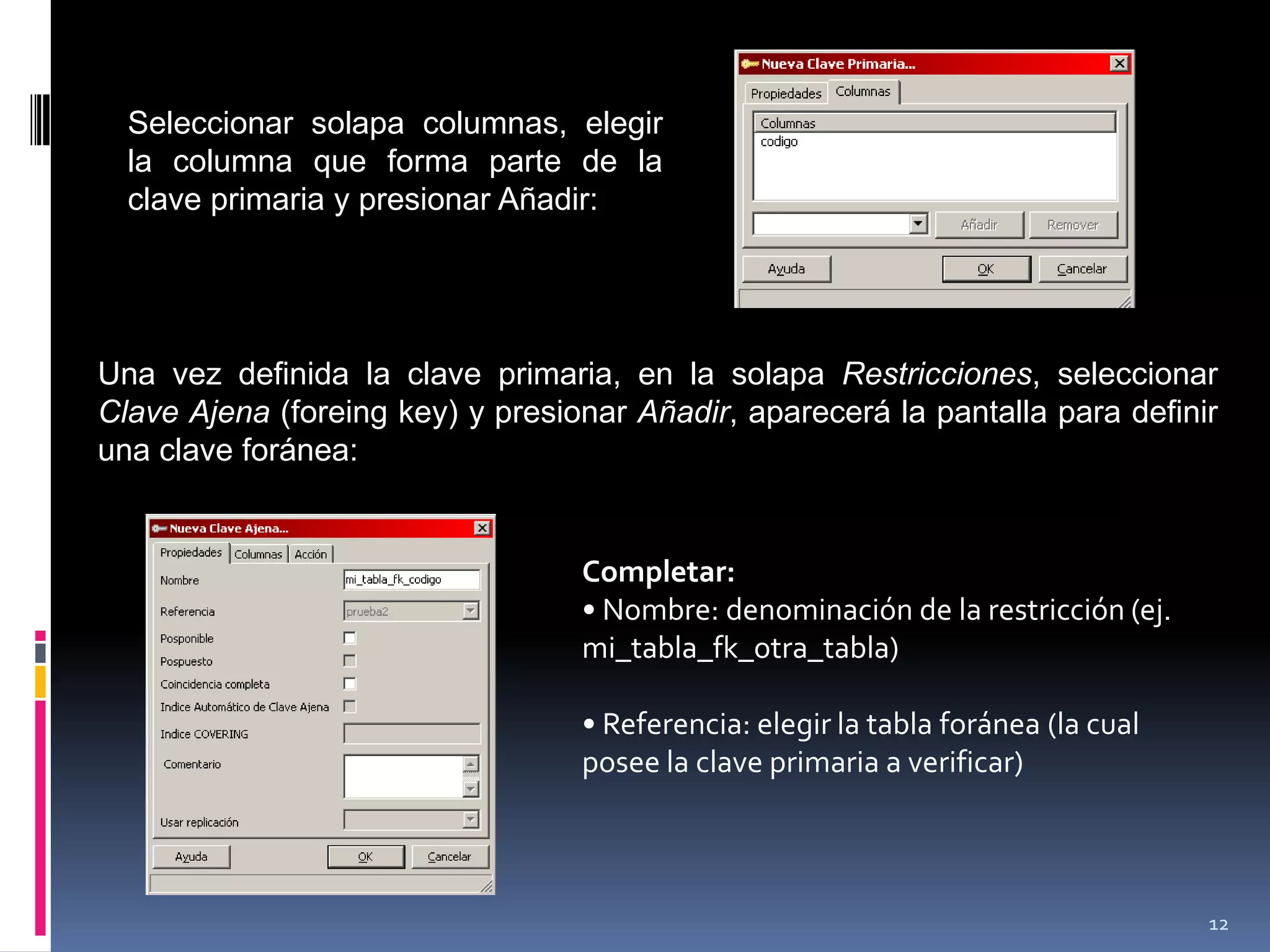Toggle Indice Automático de Clave Ajena checkbox
Viewport: 1270px width, 952px height.
[x=350, y=707]
